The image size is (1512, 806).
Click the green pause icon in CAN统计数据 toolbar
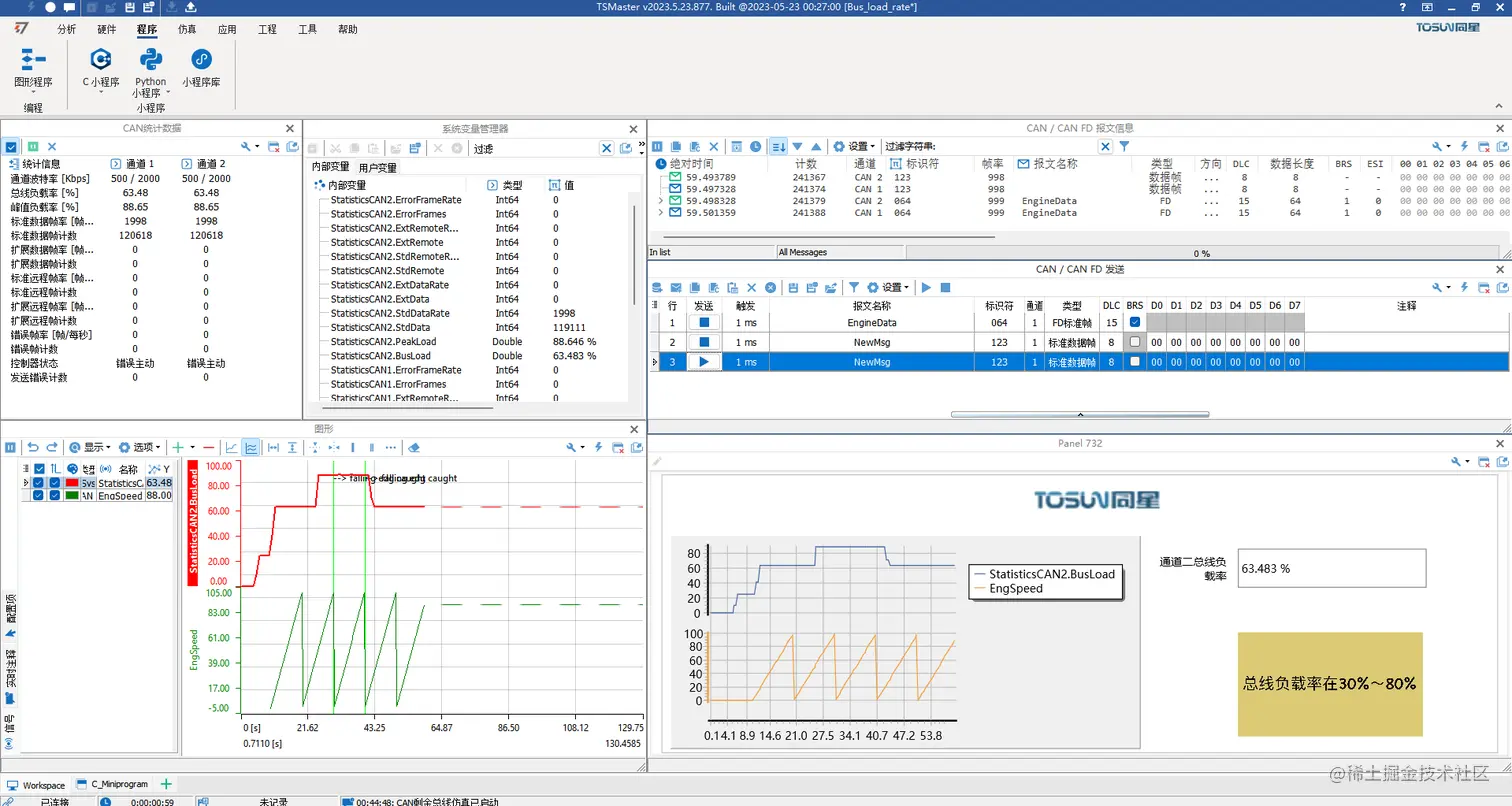coord(33,146)
